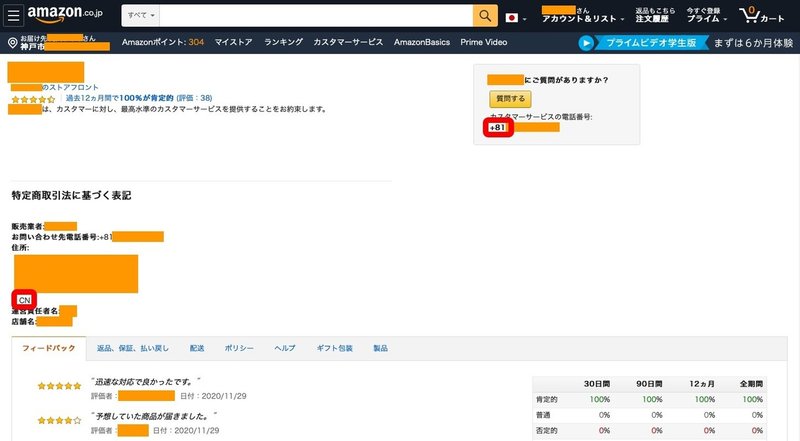Click the 肯定的 row label
The width and height of the screenshot is (800, 441).
tap(546, 400)
